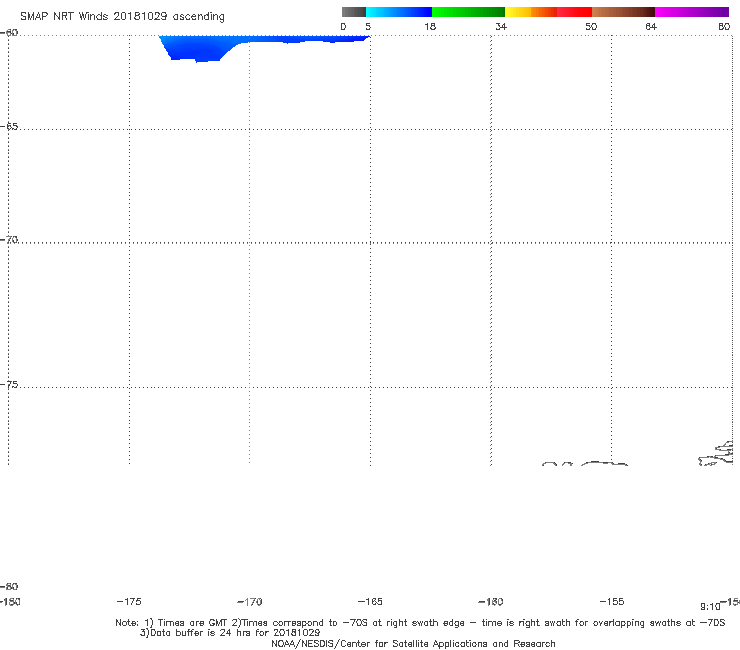740x650 pixels.
Task: Select the latitude label "-70"
Action: (9, 240)
